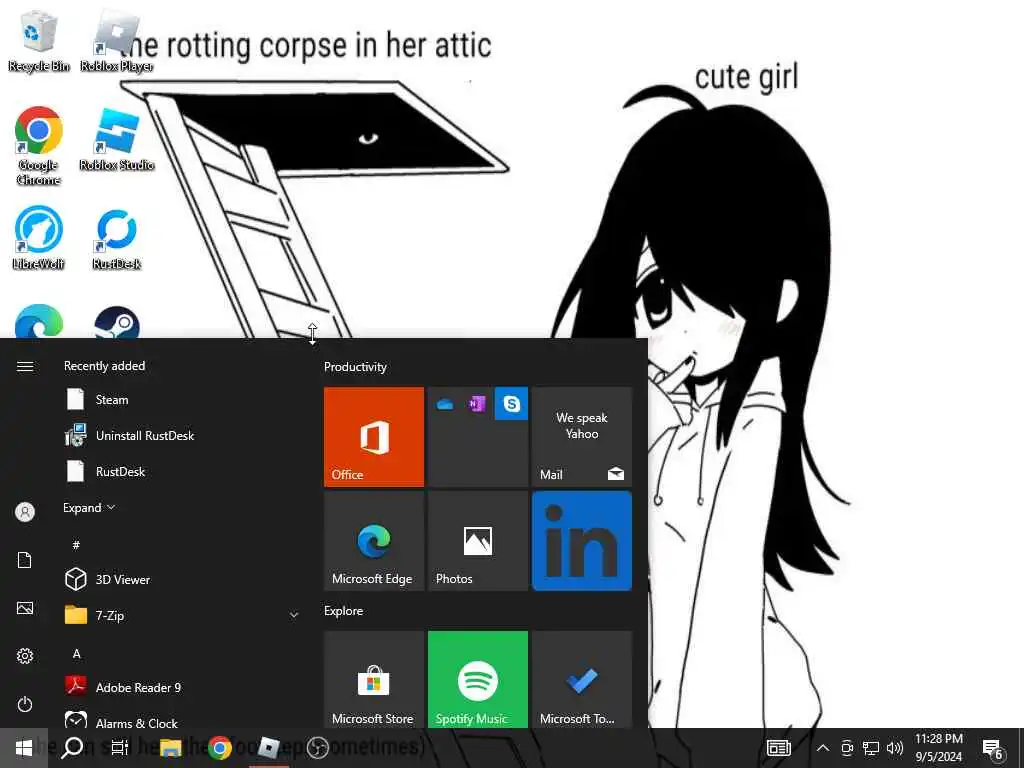Open Documents from Start sidebar

click(25, 560)
